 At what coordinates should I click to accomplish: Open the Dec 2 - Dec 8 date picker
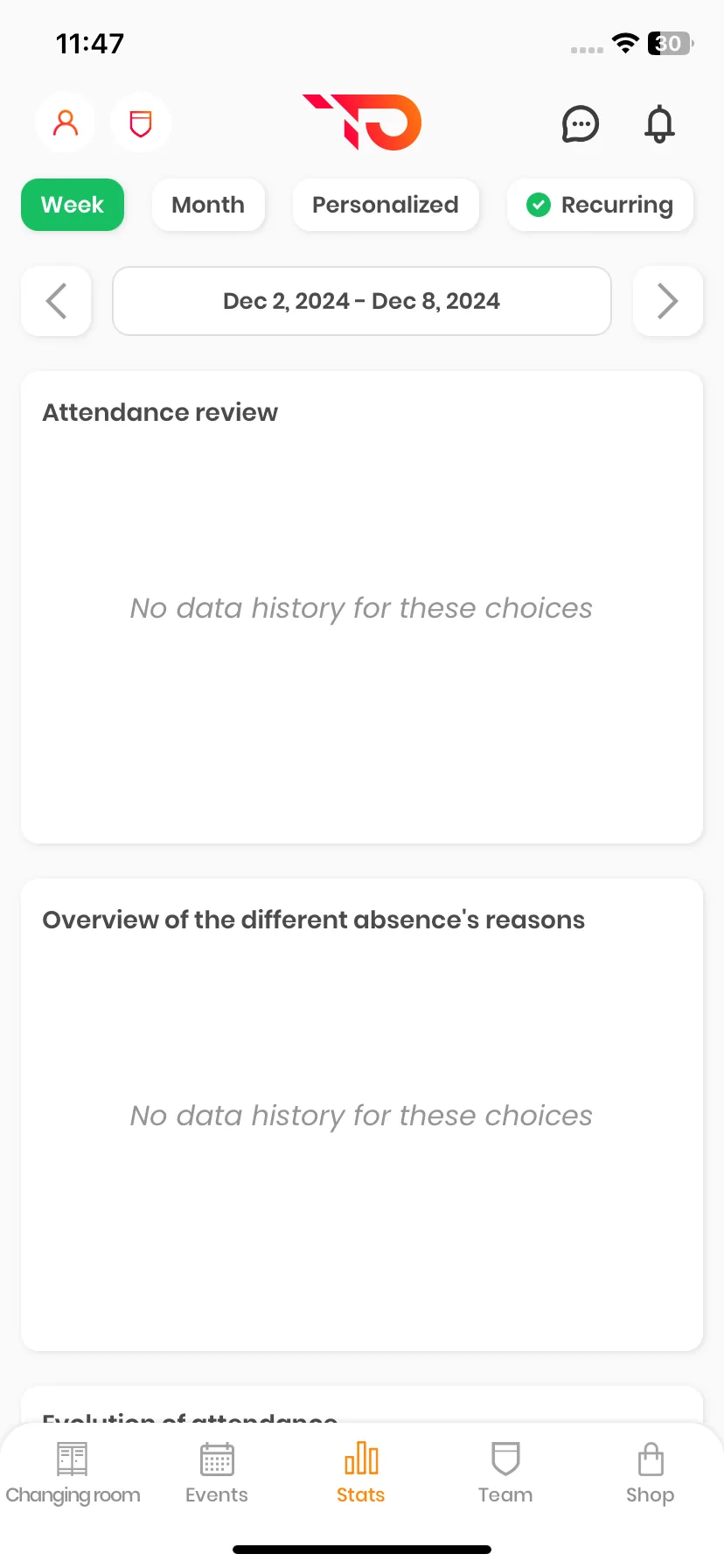(362, 301)
